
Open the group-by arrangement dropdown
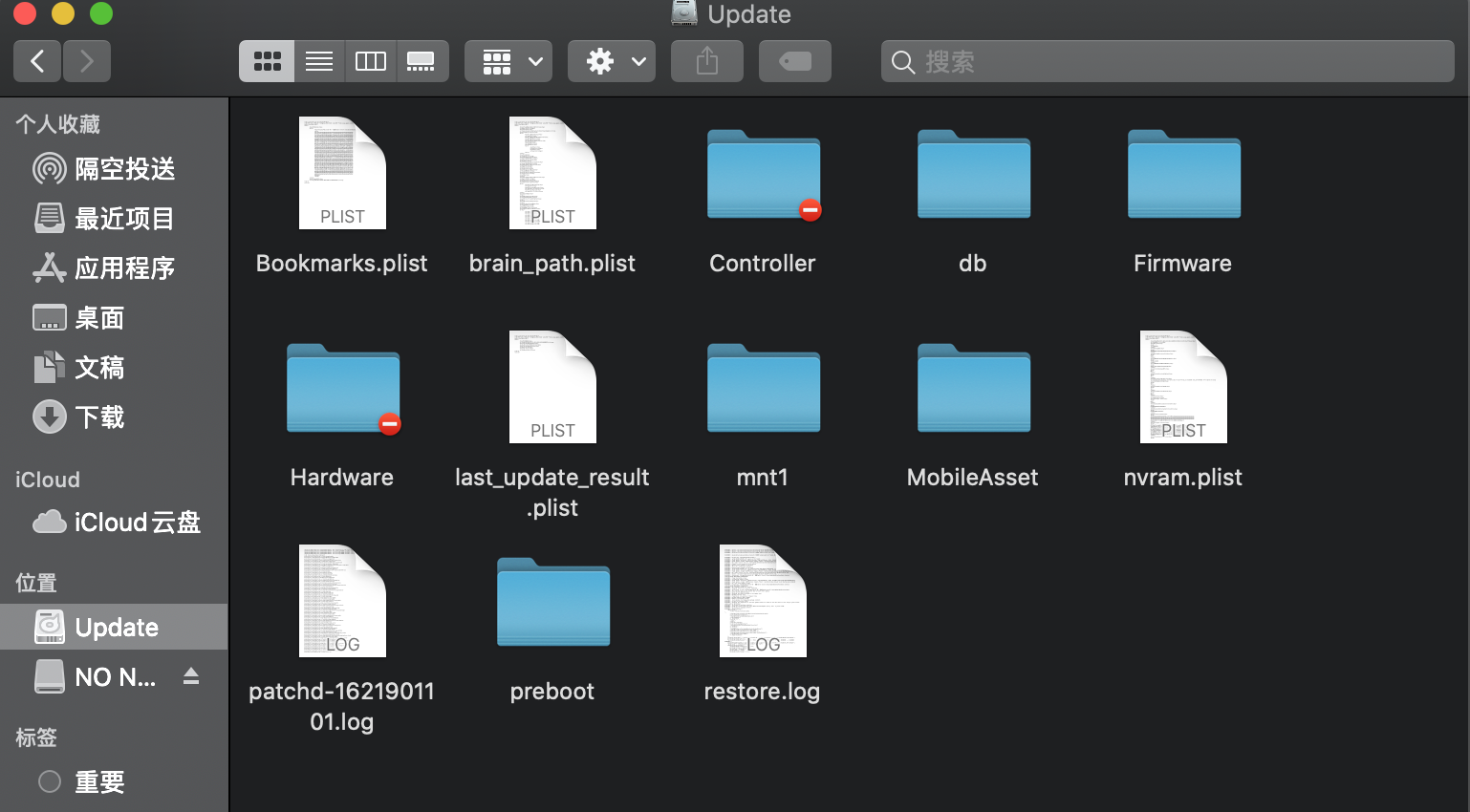coord(509,62)
